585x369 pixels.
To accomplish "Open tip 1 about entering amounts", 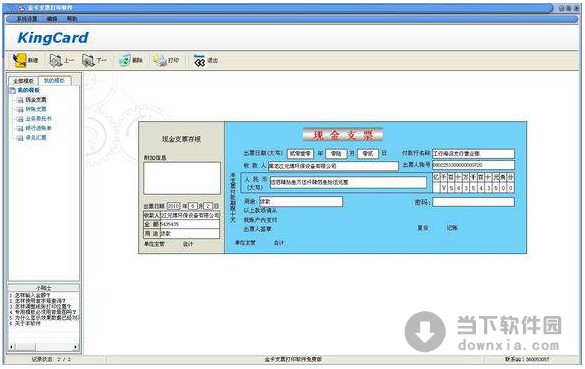I will [x=30, y=295].
